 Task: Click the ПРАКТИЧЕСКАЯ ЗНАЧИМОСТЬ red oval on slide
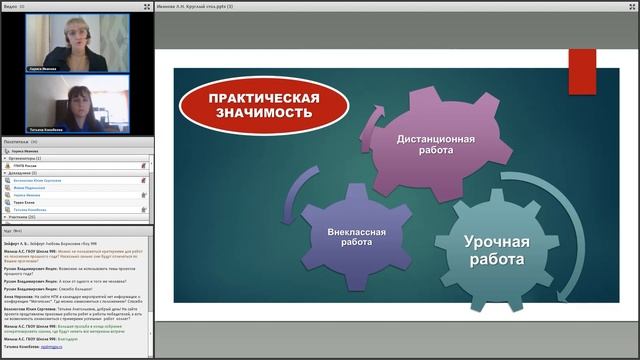click(x=264, y=105)
